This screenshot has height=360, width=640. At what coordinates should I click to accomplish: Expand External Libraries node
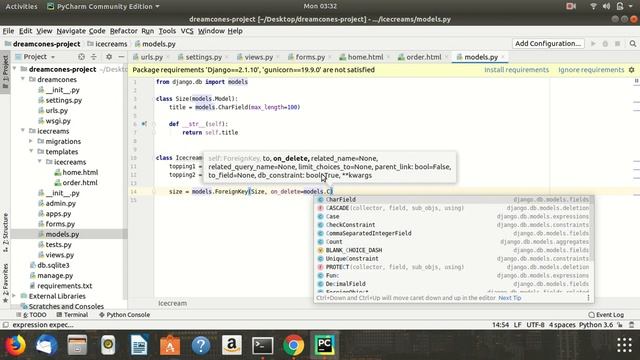[15, 296]
